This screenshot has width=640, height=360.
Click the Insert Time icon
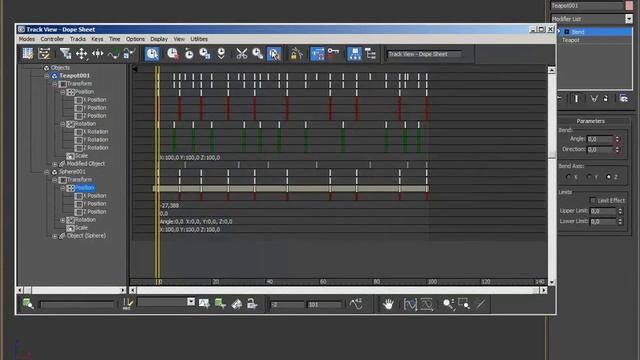click(x=221, y=53)
